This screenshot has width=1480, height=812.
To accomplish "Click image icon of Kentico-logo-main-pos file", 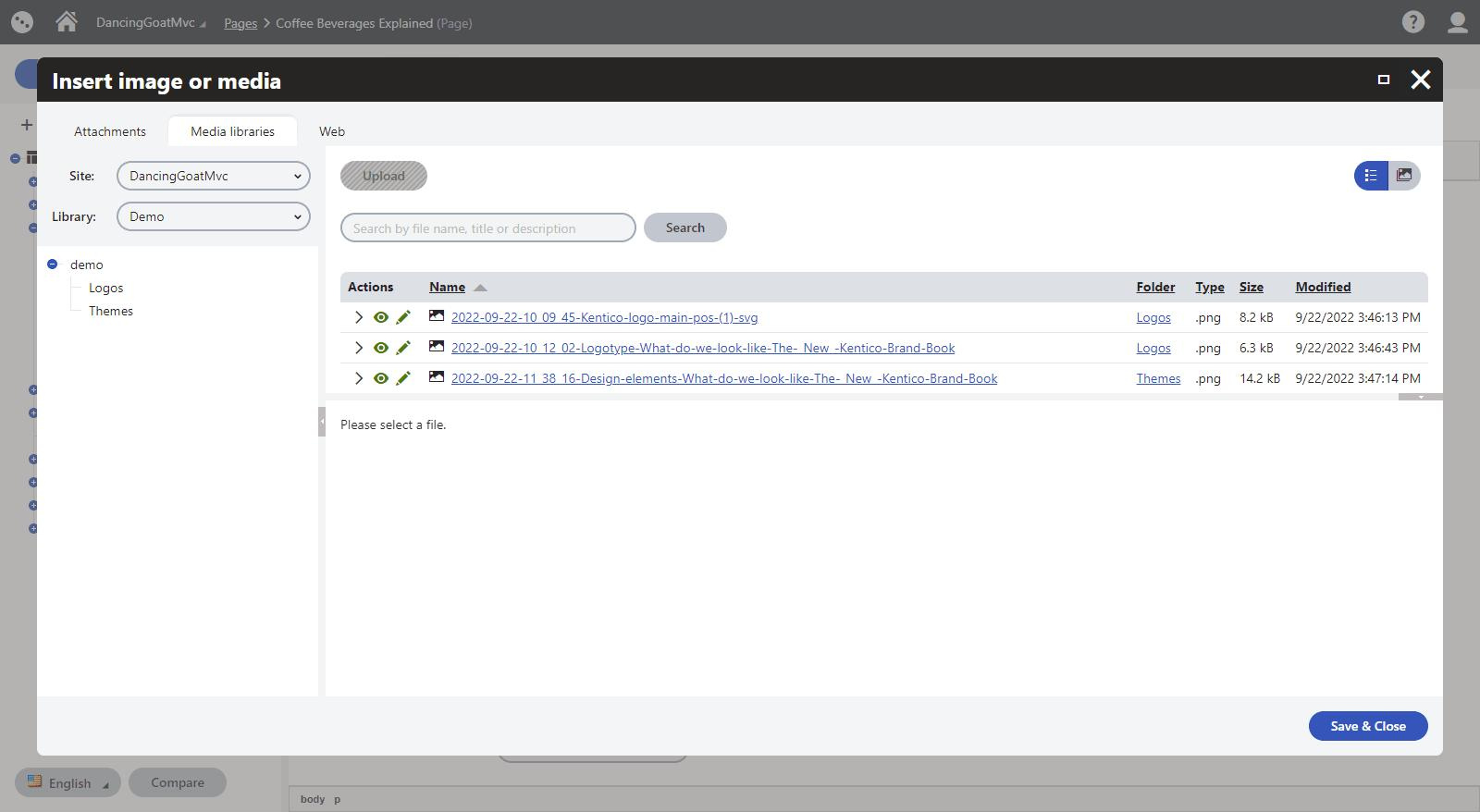I will [x=437, y=316].
